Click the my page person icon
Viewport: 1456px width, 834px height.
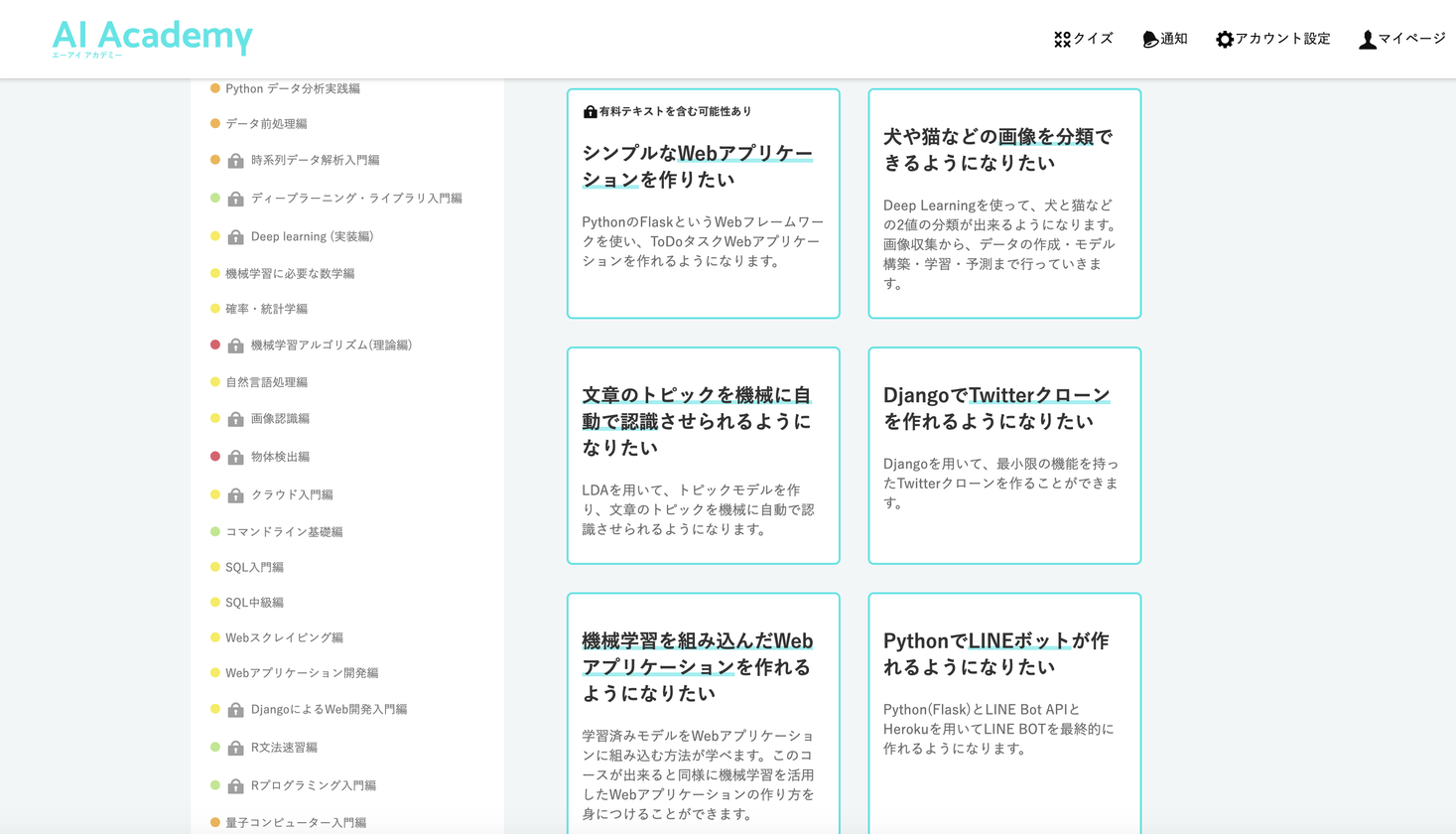coord(1367,40)
